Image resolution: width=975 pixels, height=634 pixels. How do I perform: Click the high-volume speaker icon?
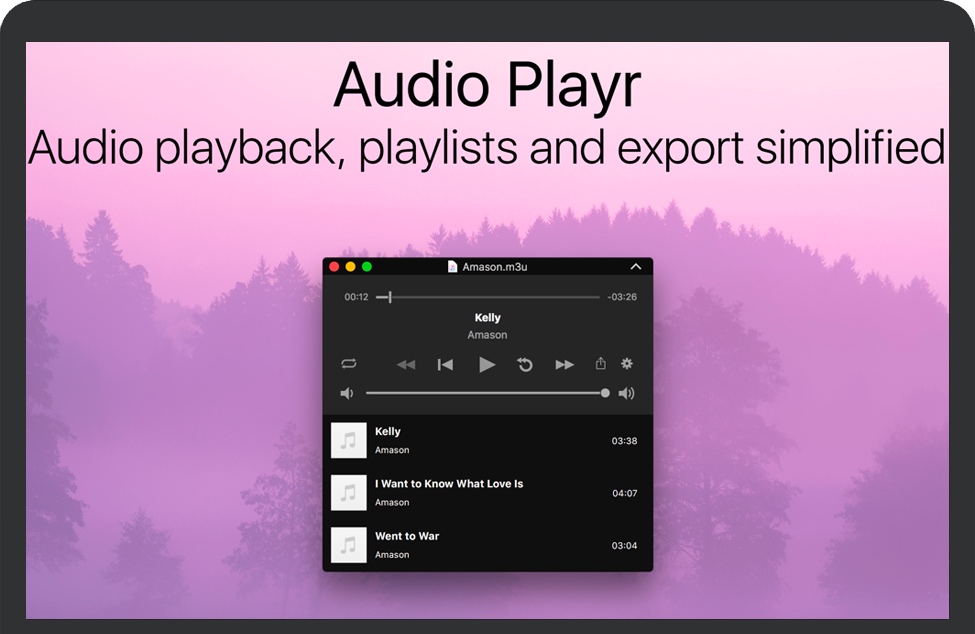pos(626,392)
